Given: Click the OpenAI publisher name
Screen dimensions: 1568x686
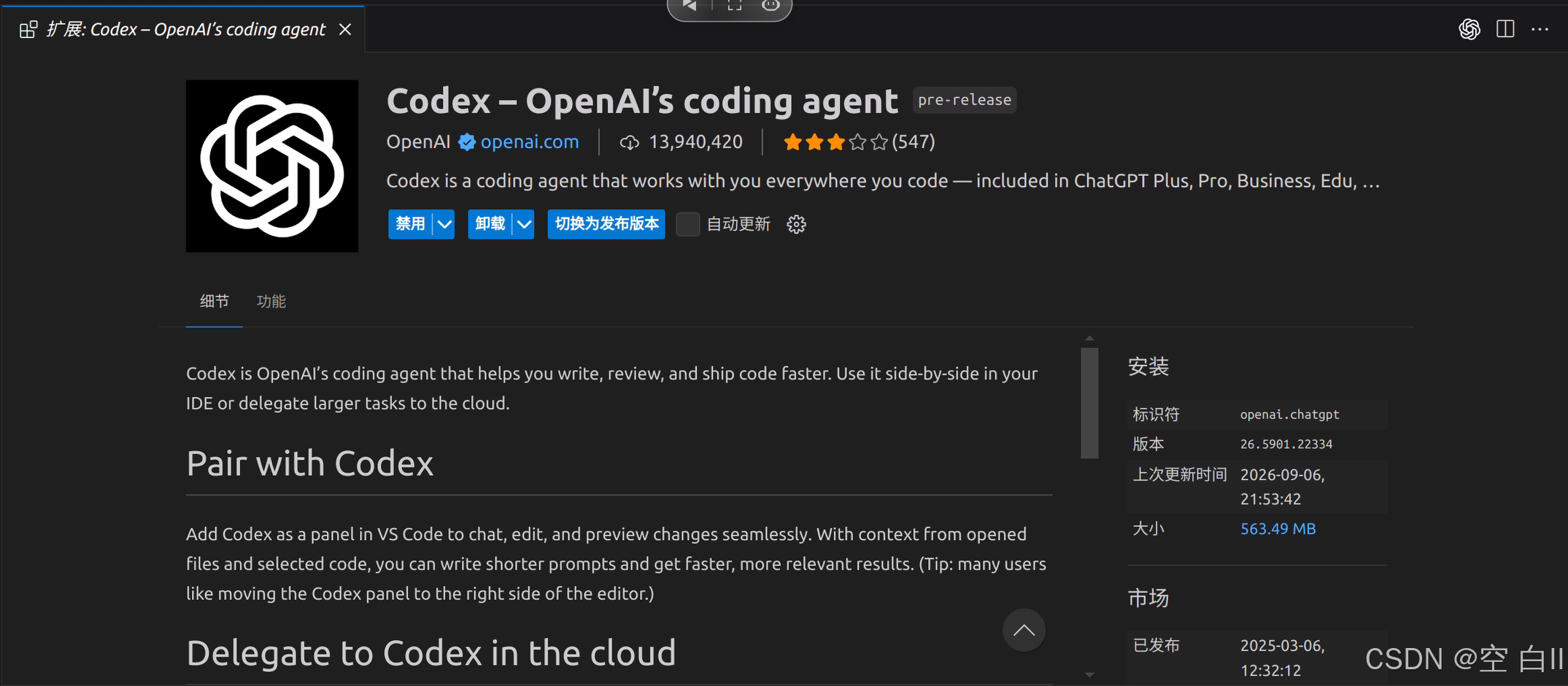Looking at the screenshot, I should click(x=418, y=142).
